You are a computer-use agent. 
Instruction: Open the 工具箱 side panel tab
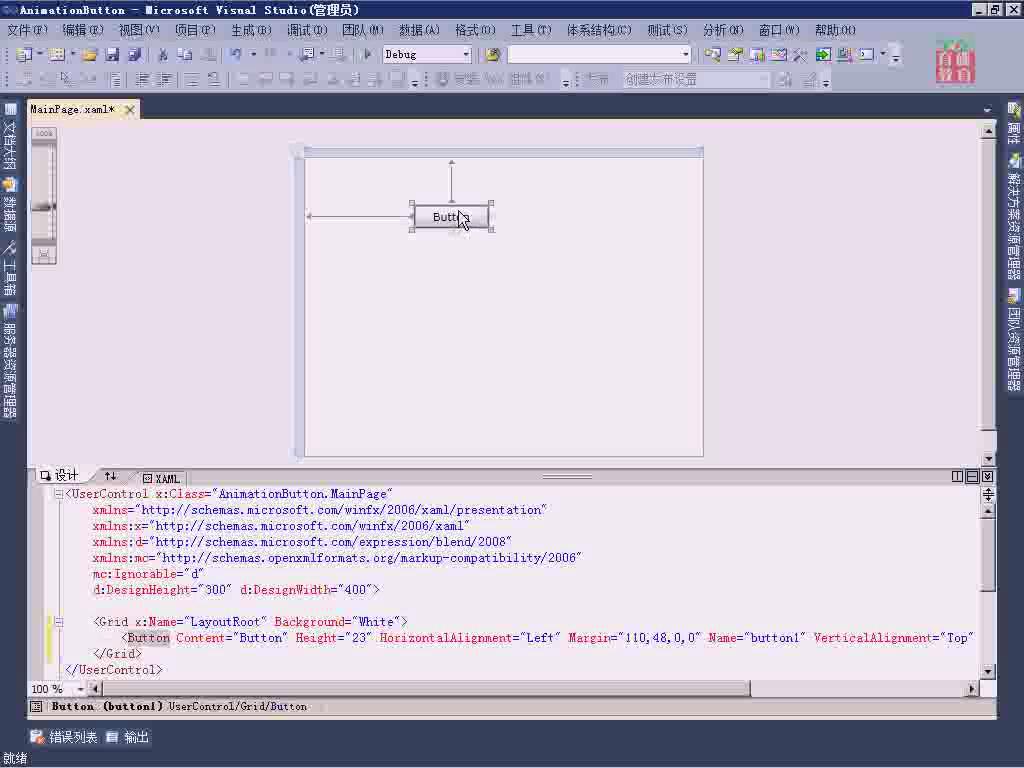pyautogui.click(x=9, y=268)
